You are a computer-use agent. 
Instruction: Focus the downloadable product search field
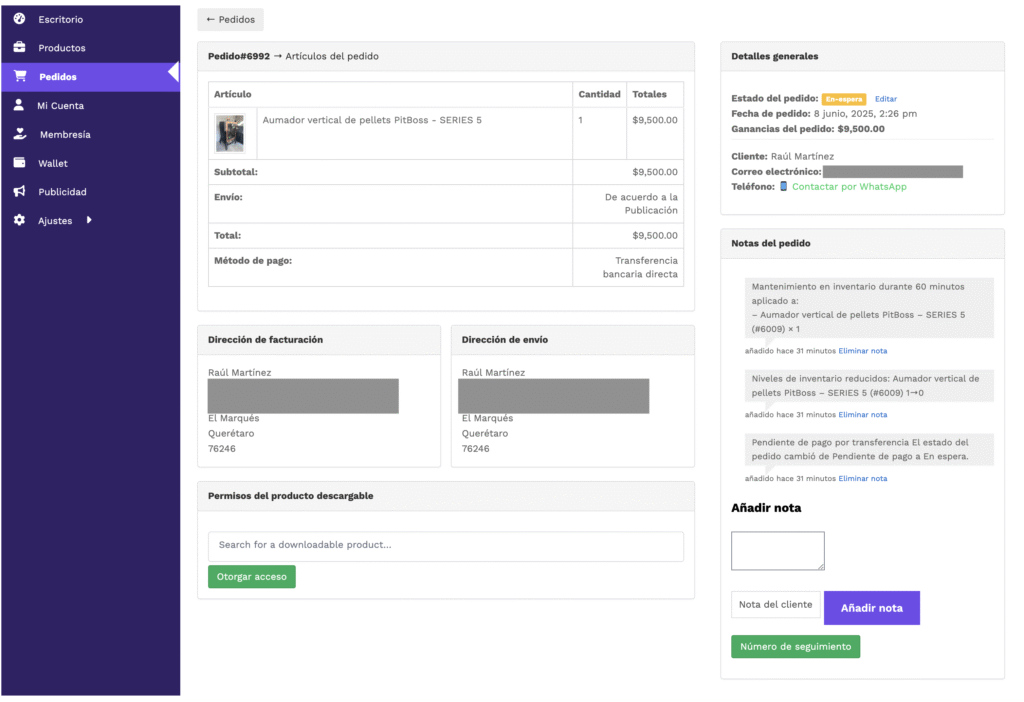point(445,546)
